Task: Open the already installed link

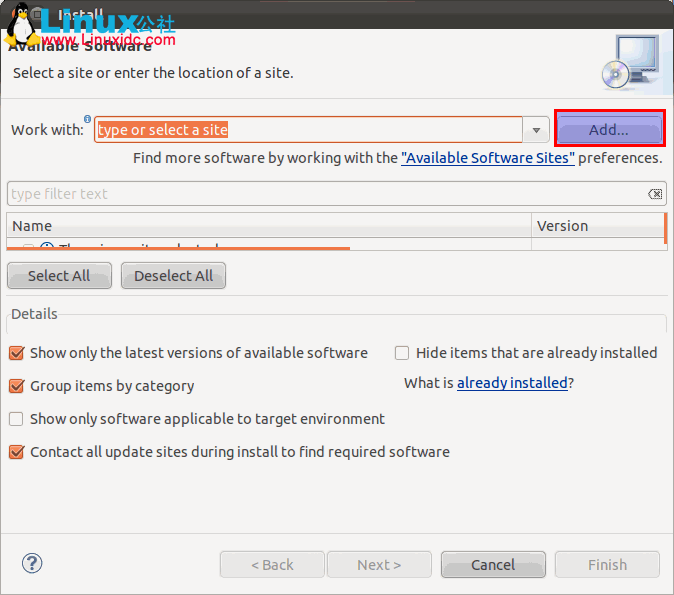Action: pyautogui.click(x=512, y=383)
